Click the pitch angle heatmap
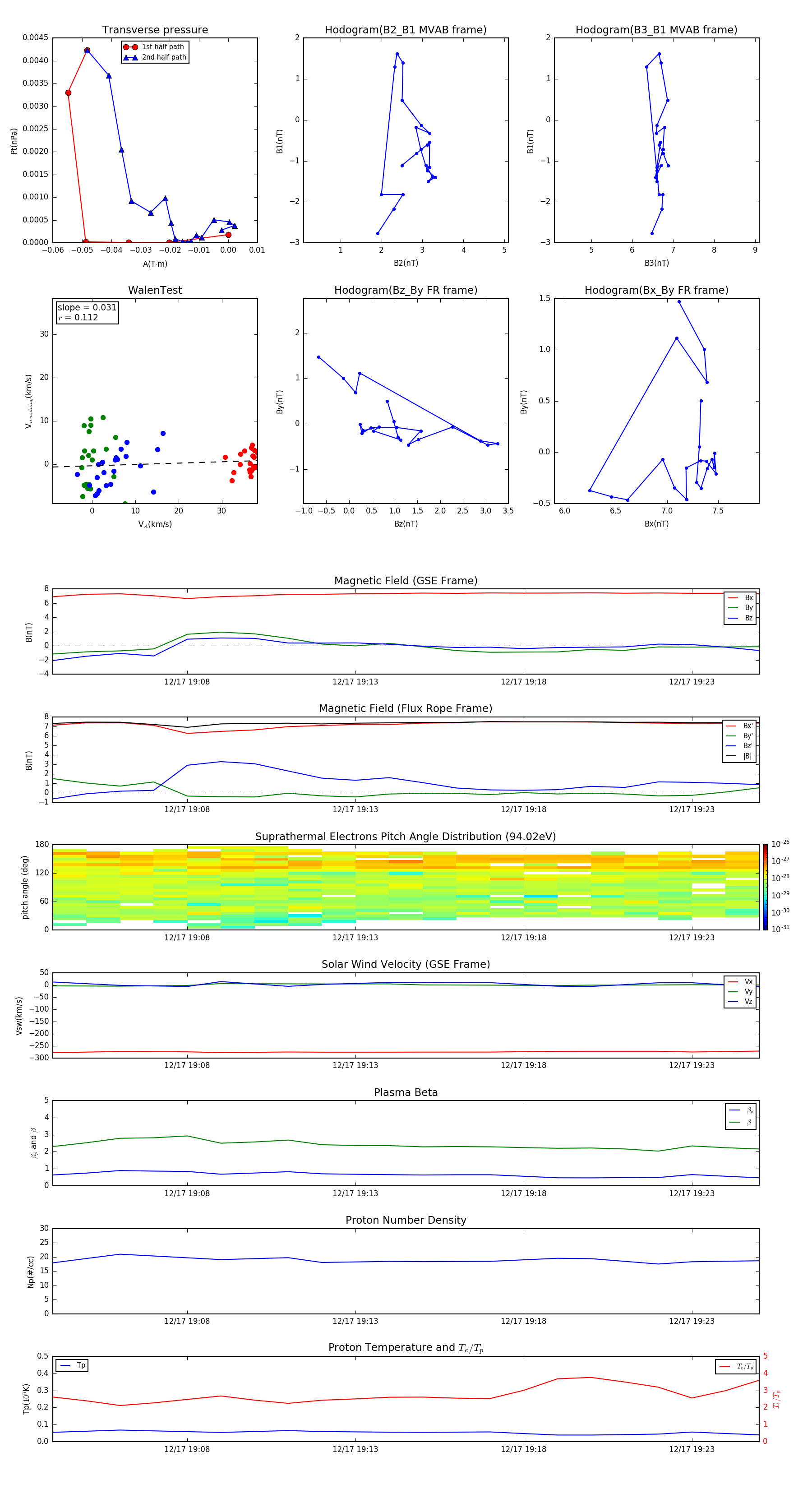The image size is (812, 1489). pos(406,887)
